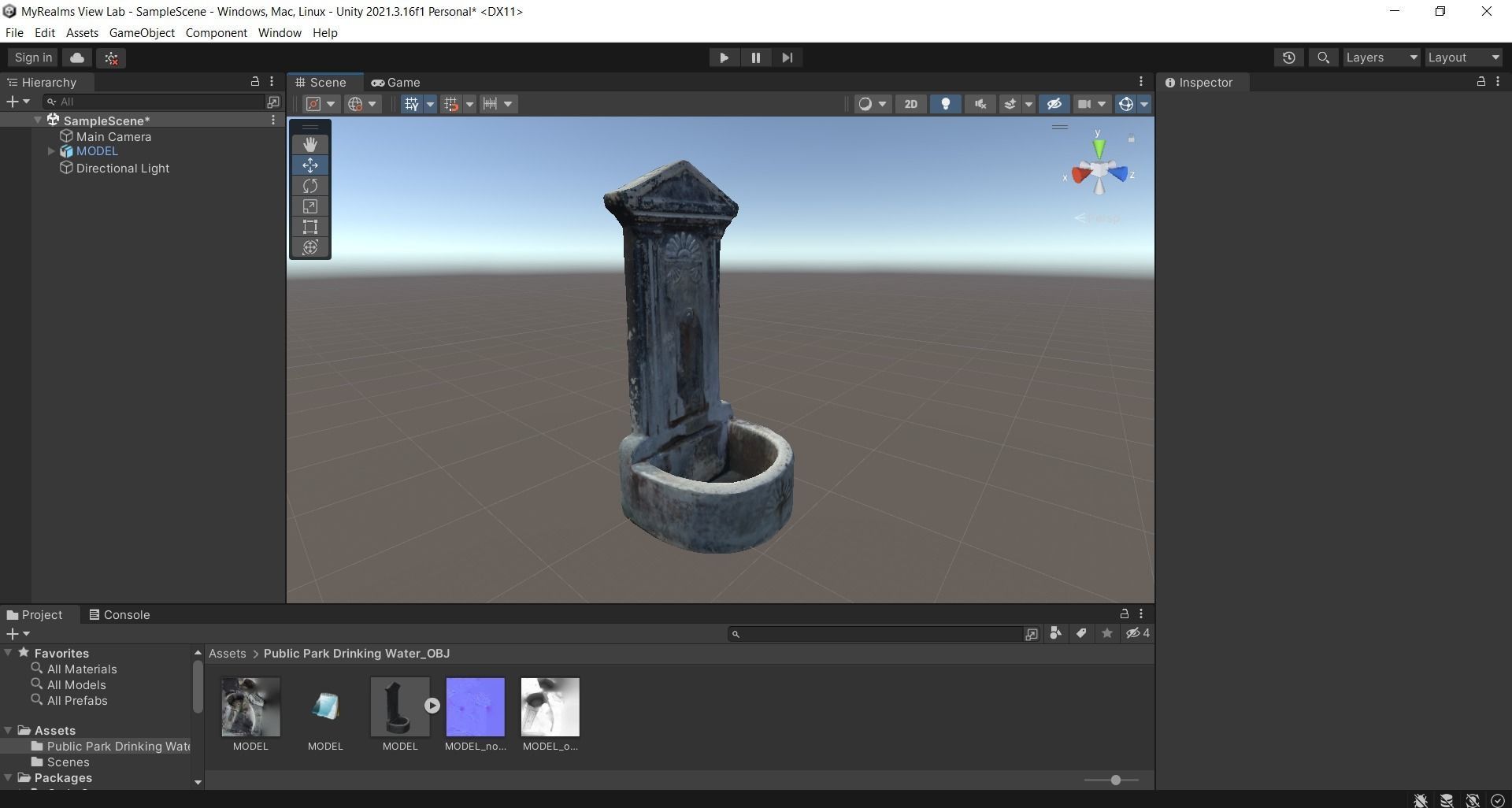
Task: Select Directional Light in Hierarchy
Action: click(x=122, y=169)
